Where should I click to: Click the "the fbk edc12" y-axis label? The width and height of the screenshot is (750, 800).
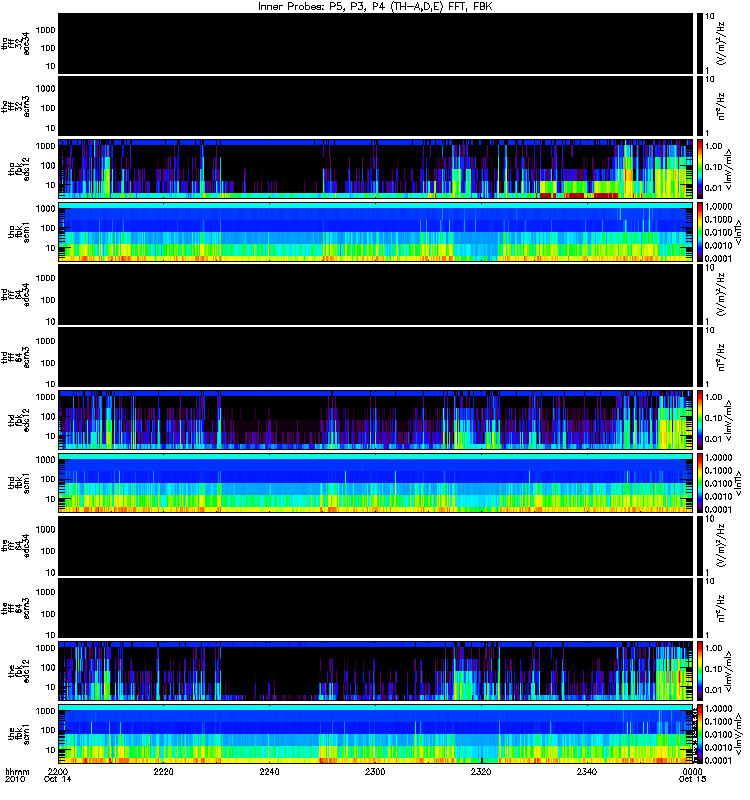tap(19, 671)
